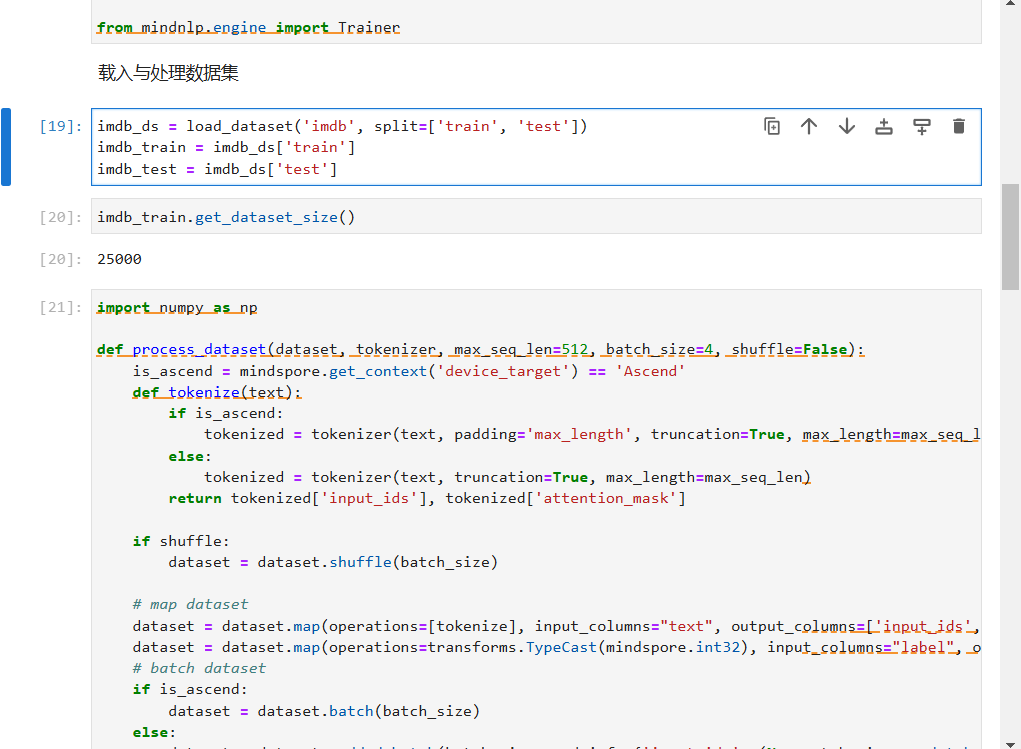Screen dimensions: 1021x749
Task: Click the [19]: cell prompt label
Action: pos(61,126)
